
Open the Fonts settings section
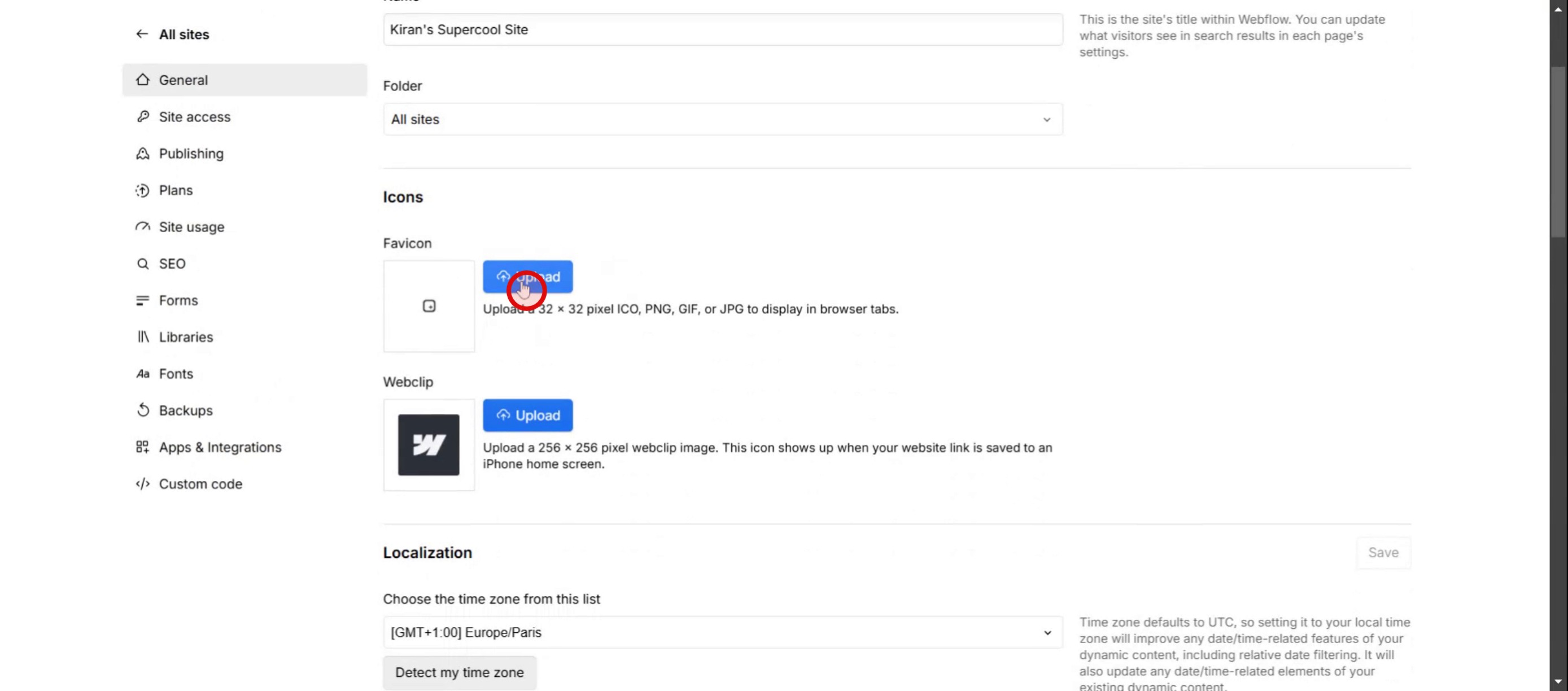176,374
